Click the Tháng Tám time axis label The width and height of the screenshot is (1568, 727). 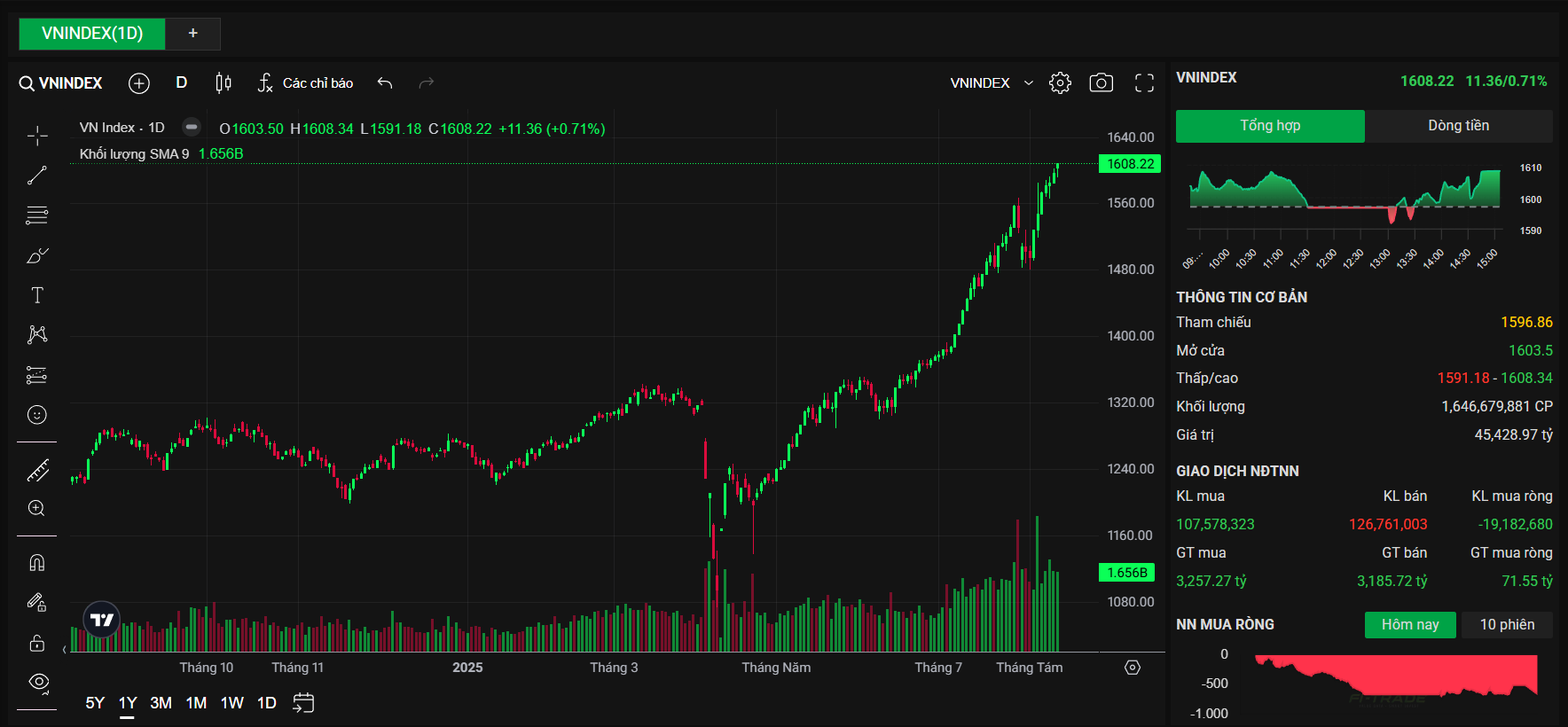1029,668
